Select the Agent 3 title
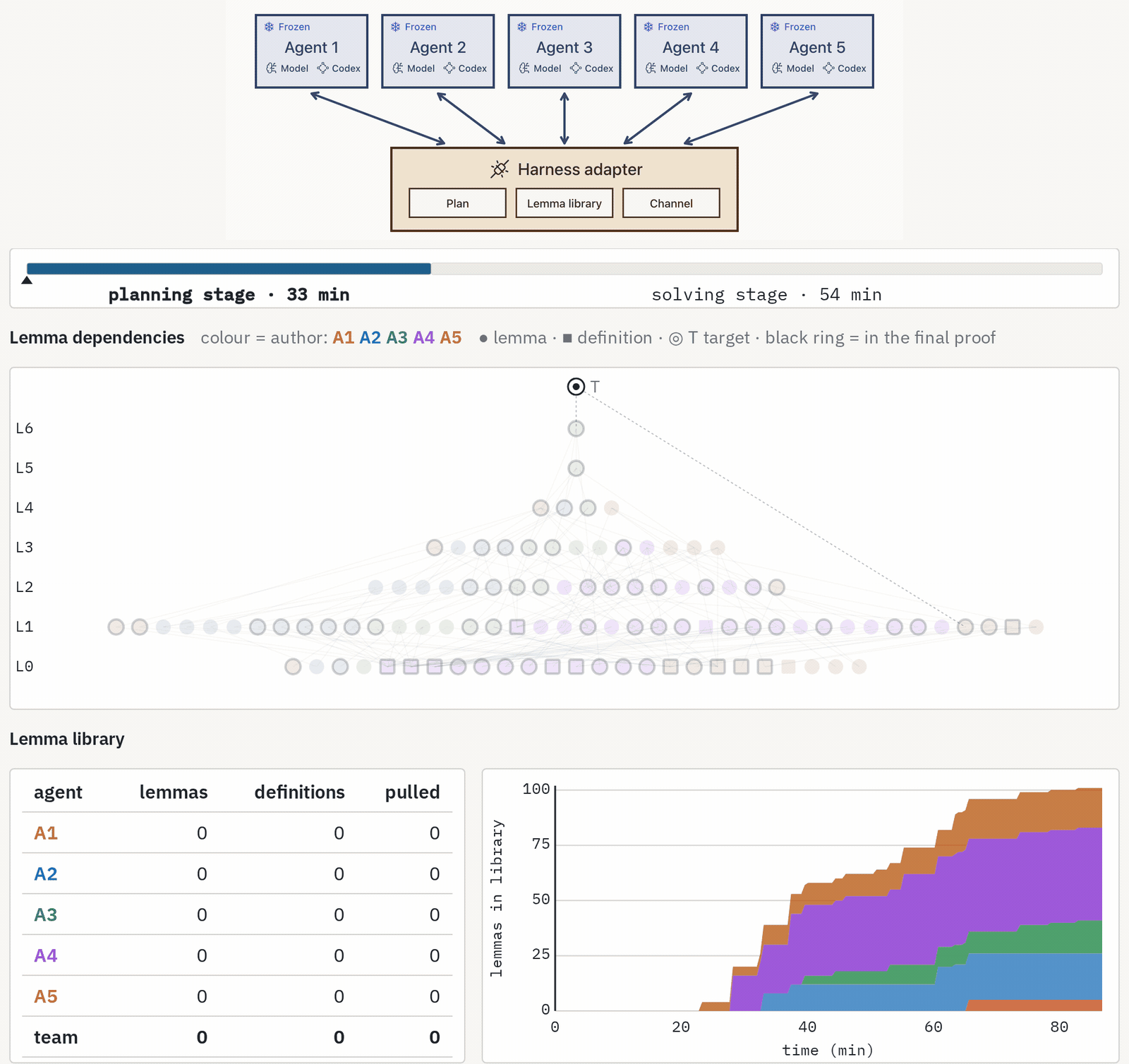The image size is (1129, 1064). coord(564,47)
